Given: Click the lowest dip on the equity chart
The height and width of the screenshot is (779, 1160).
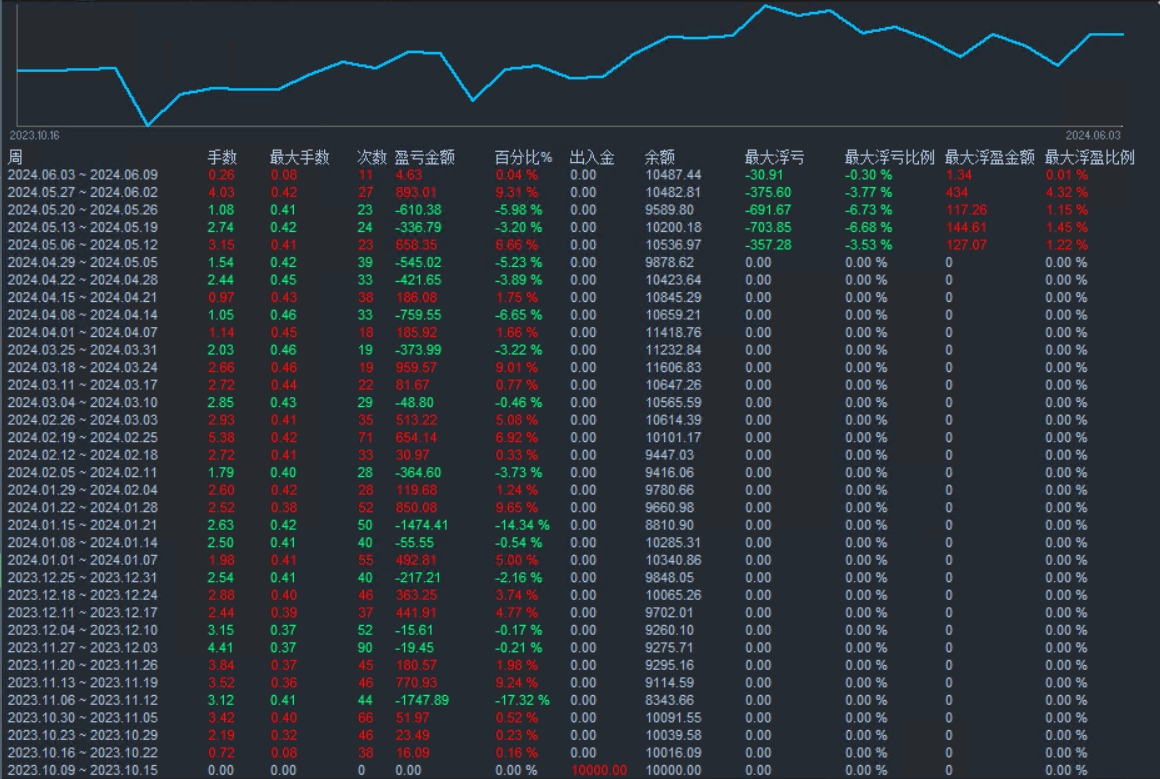Looking at the screenshot, I should pos(148,128).
